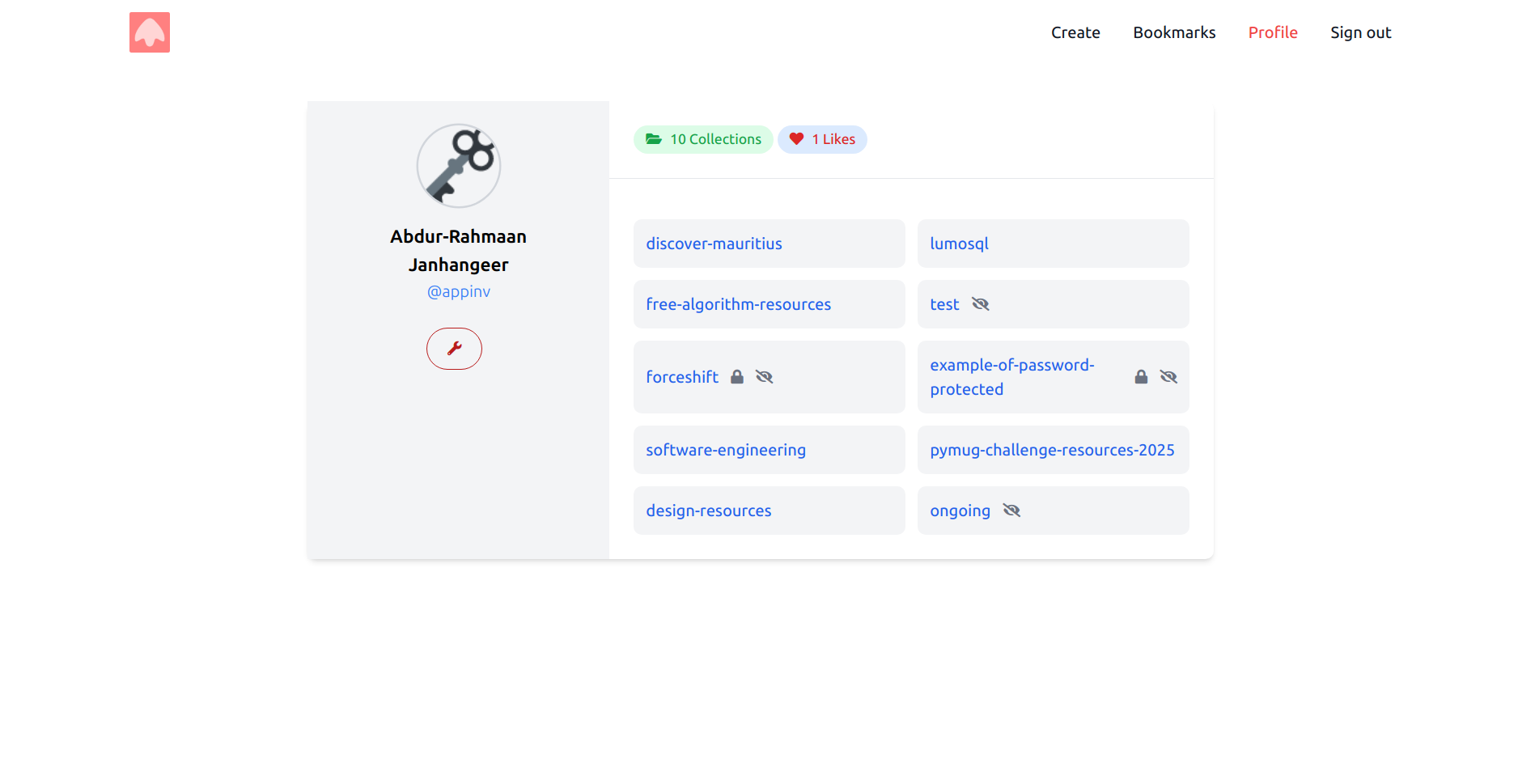Click the red heart icon in Likes

pyautogui.click(x=796, y=139)
